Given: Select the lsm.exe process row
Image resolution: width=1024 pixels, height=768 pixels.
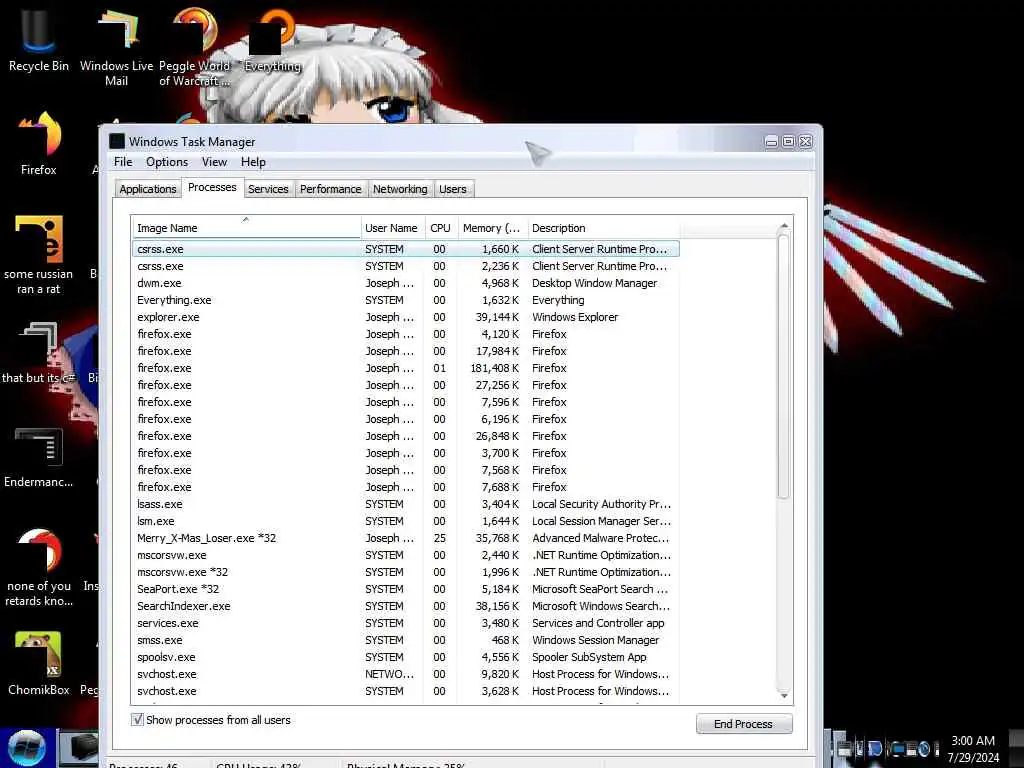Looking at the screenshot, I should [x=406, y=520].
